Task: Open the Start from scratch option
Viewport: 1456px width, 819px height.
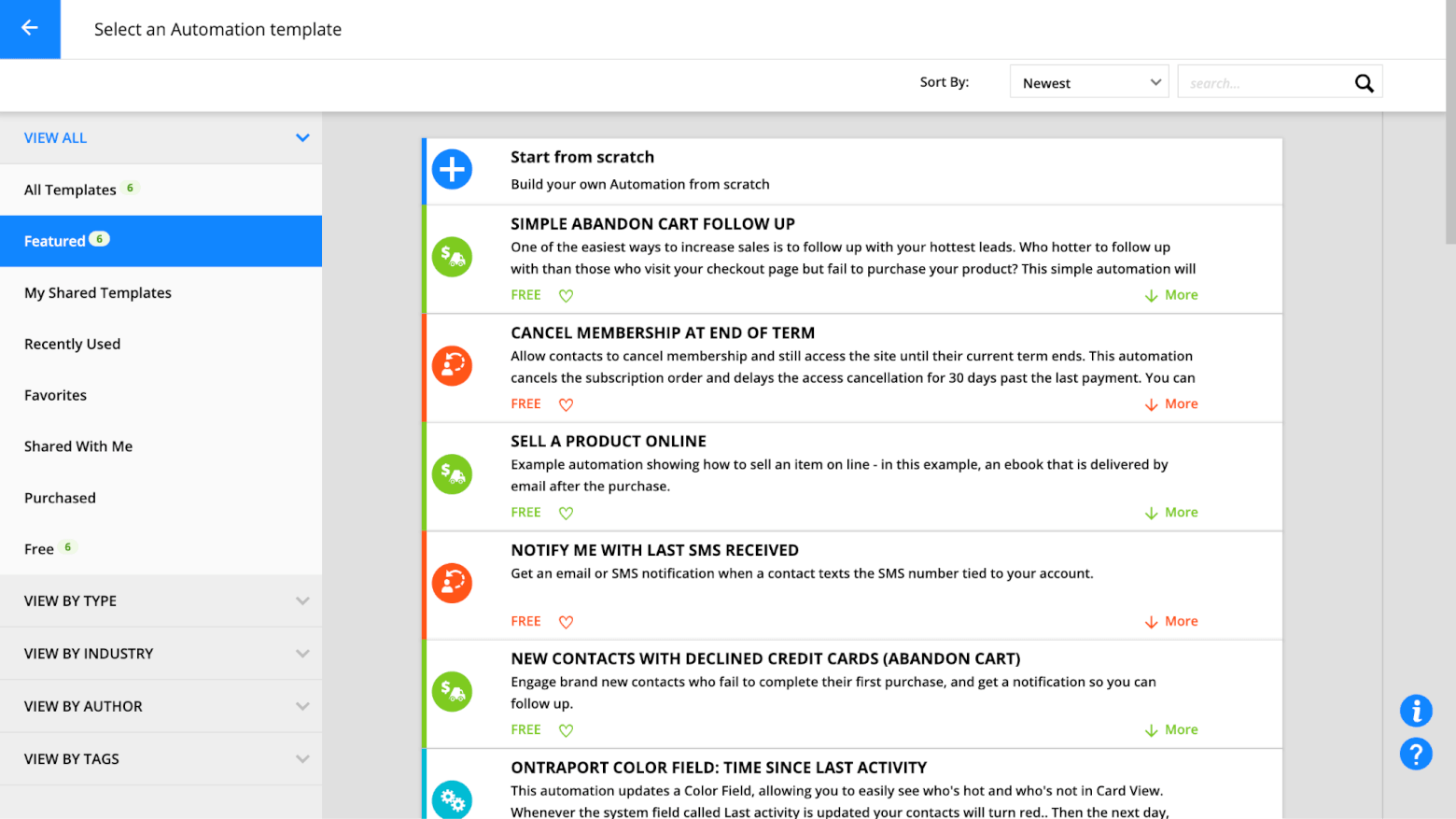Action: (x=581, y=157)
